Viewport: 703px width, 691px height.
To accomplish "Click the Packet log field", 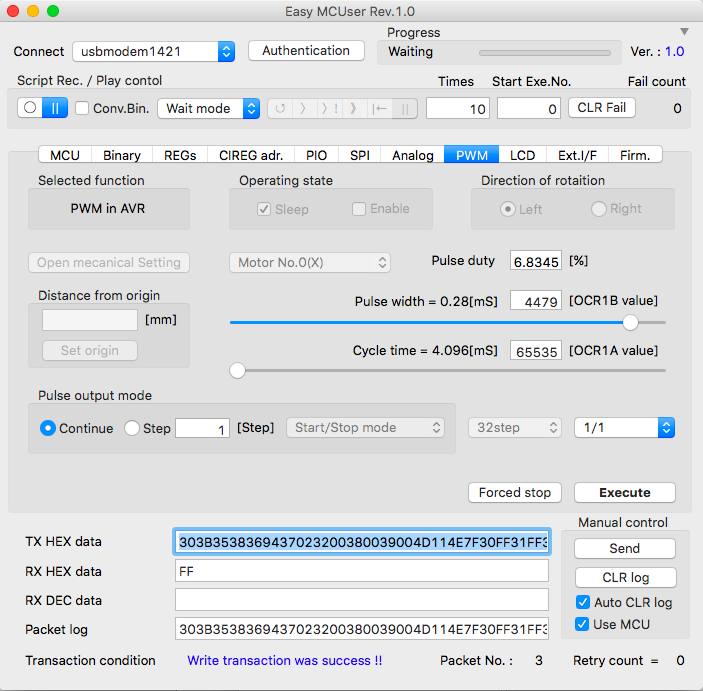I will (362, 629).
